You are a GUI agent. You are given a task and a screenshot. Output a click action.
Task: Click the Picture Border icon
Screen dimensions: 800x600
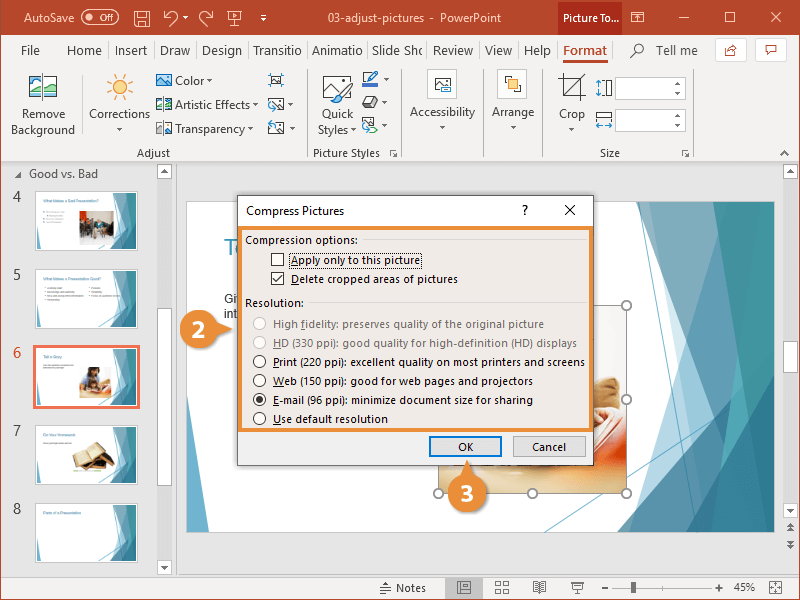point(371,80)
